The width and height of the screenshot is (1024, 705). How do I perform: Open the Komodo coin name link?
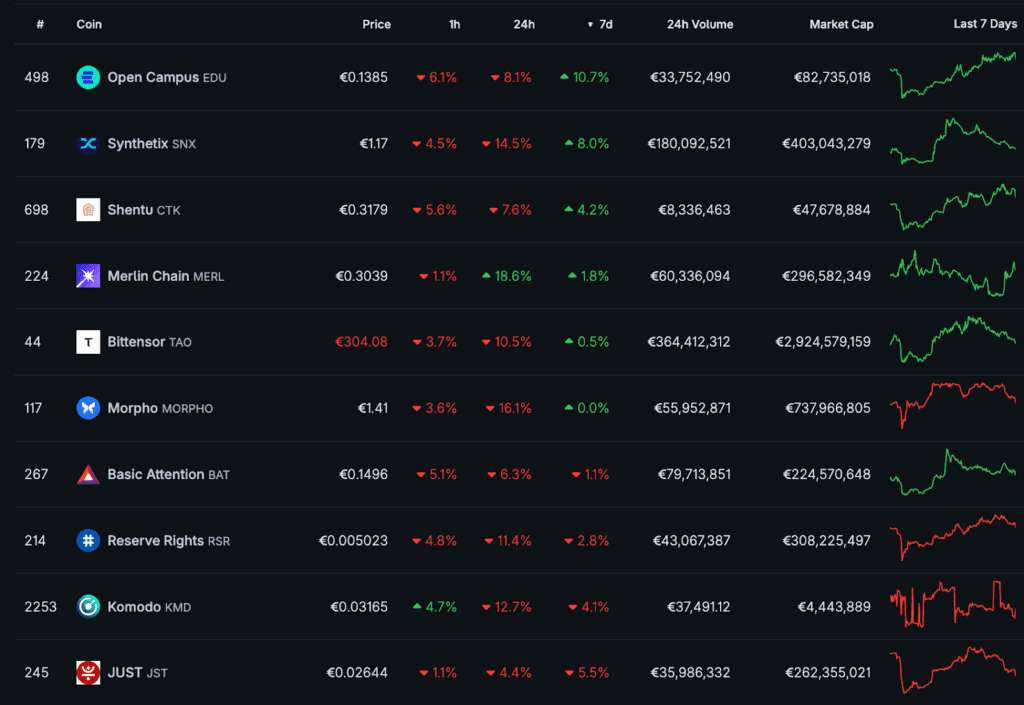[x=134, y=606]
